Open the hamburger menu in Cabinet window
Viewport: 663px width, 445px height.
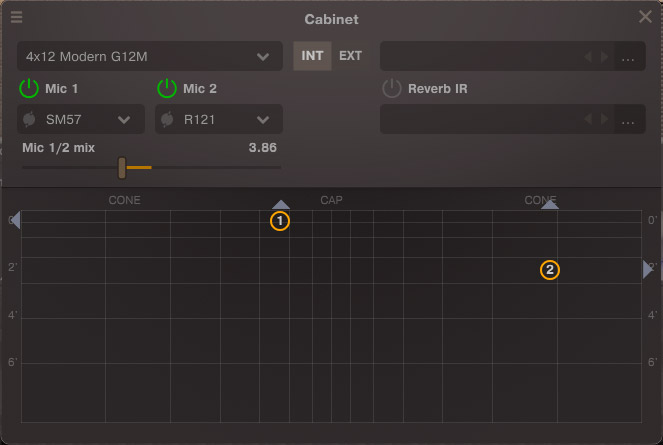tap(17, 18)
